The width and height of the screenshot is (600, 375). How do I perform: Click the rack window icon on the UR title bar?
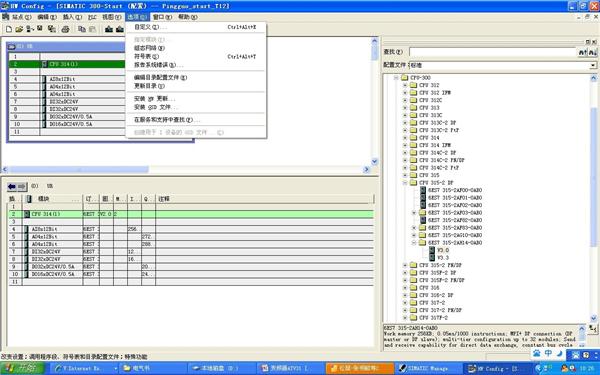tap(12, 46)
